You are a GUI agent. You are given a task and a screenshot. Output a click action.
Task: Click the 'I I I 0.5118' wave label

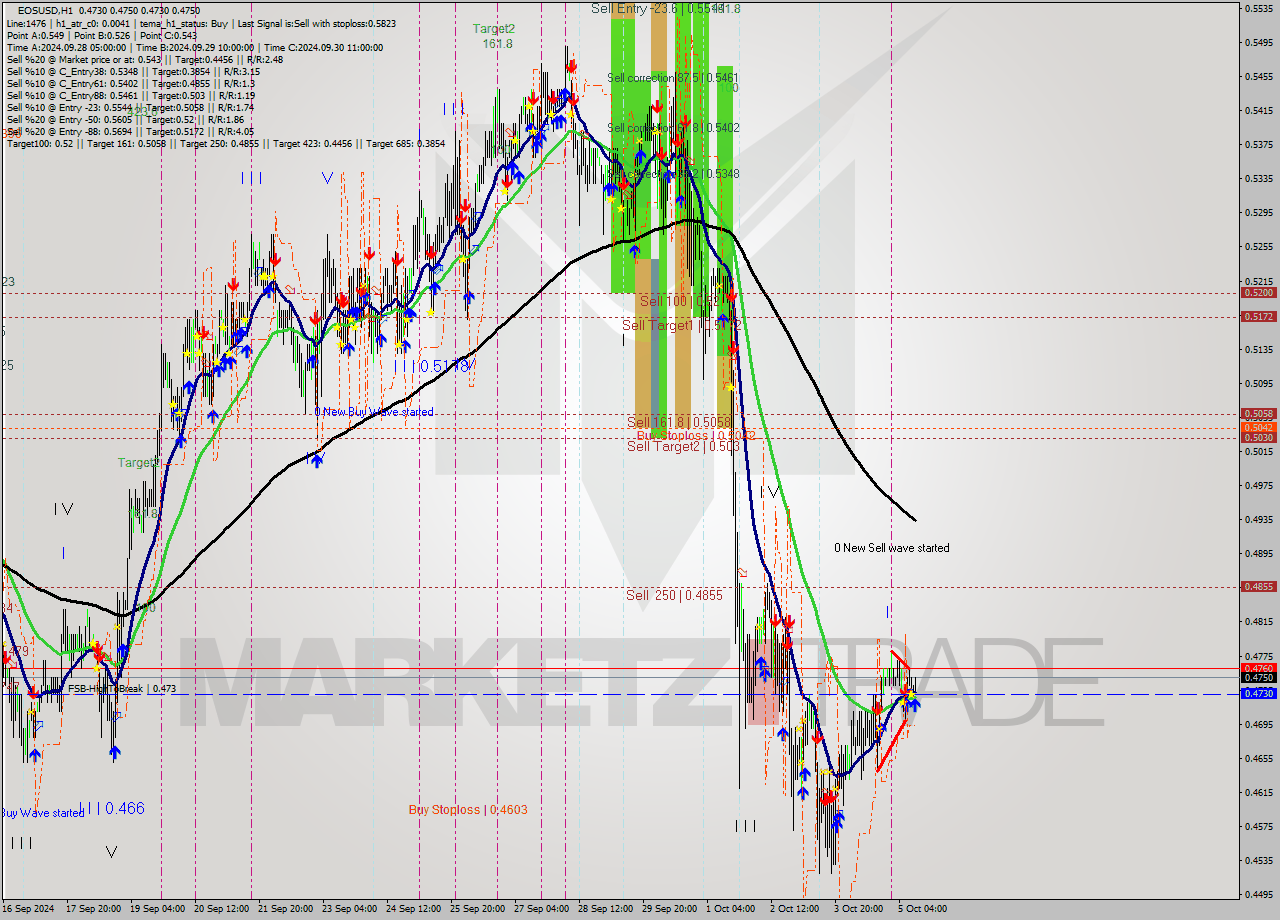tap(432, 366)
